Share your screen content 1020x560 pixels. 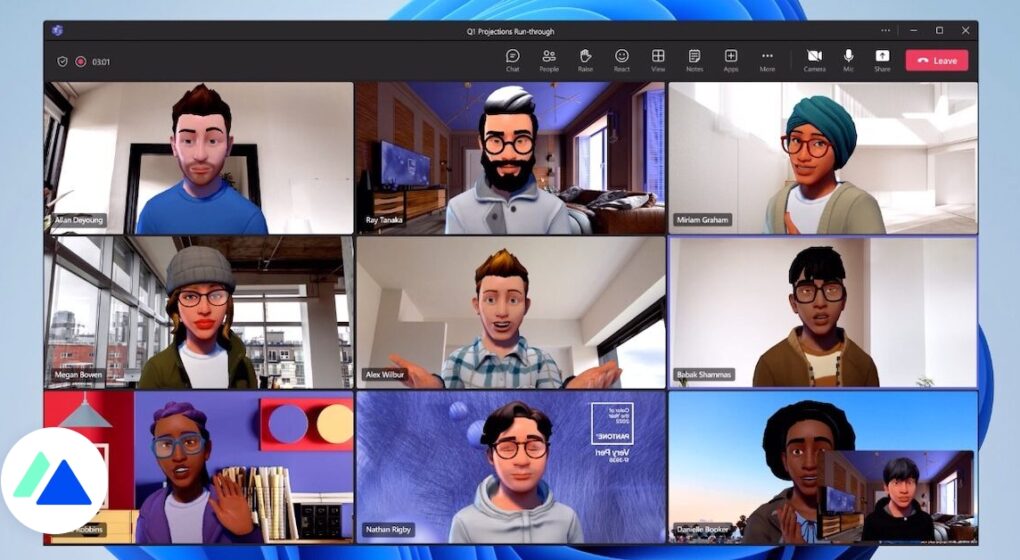(882, 60)
